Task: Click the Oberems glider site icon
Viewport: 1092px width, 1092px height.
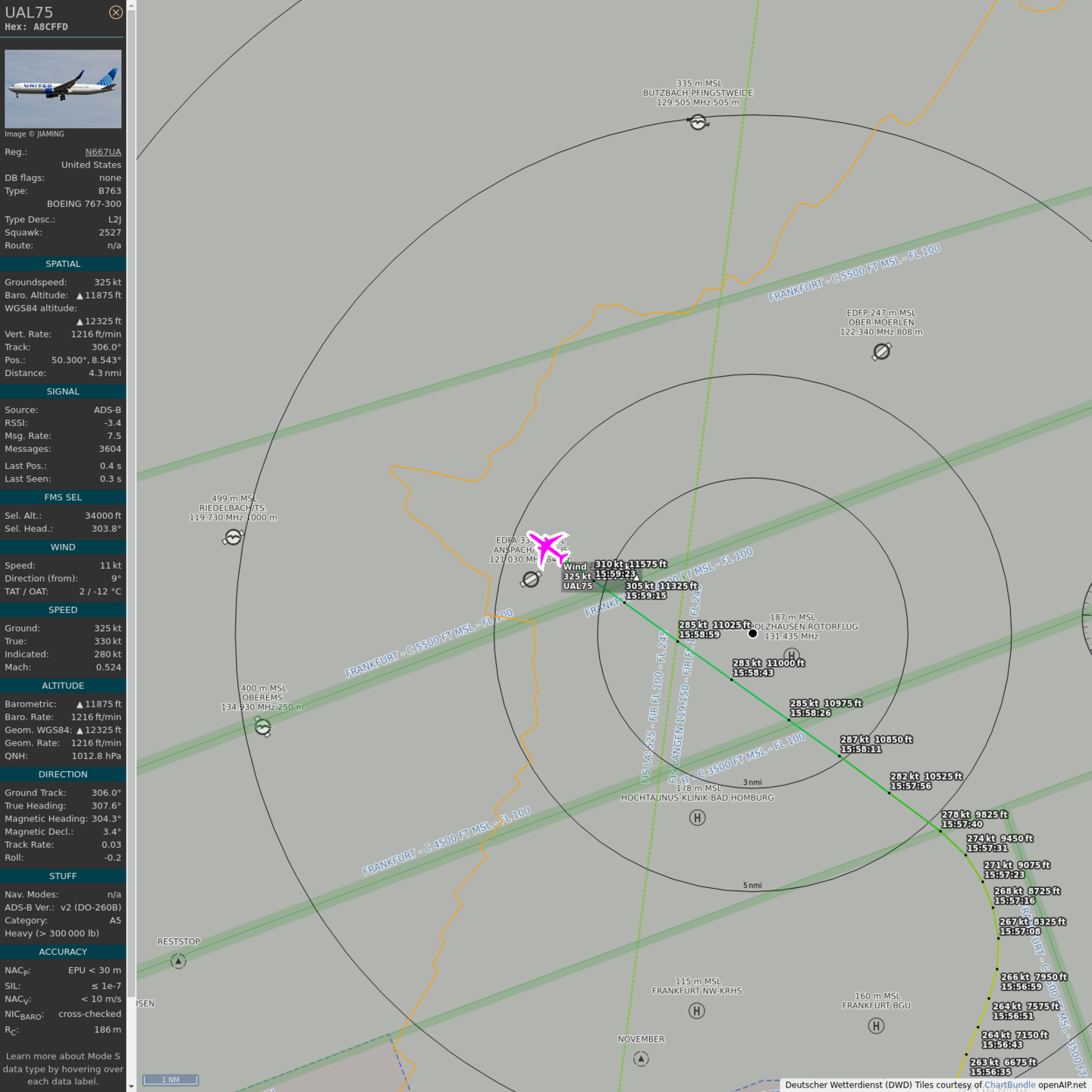Action: (x=262, y=727)
